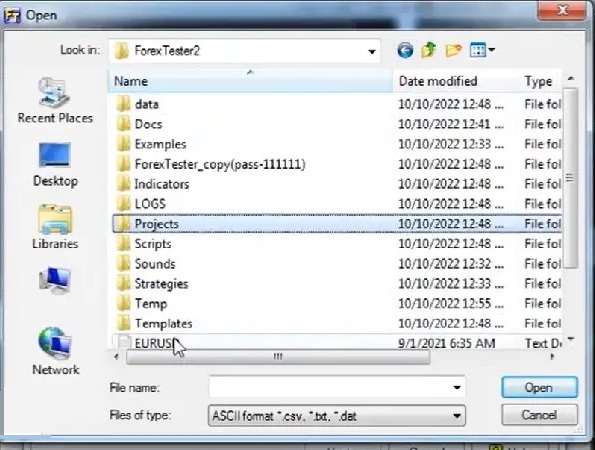Screen dimensions: 595x450
Task: Select the ForexTester_copy(pass-111111) folder icon
Action: 123,164
